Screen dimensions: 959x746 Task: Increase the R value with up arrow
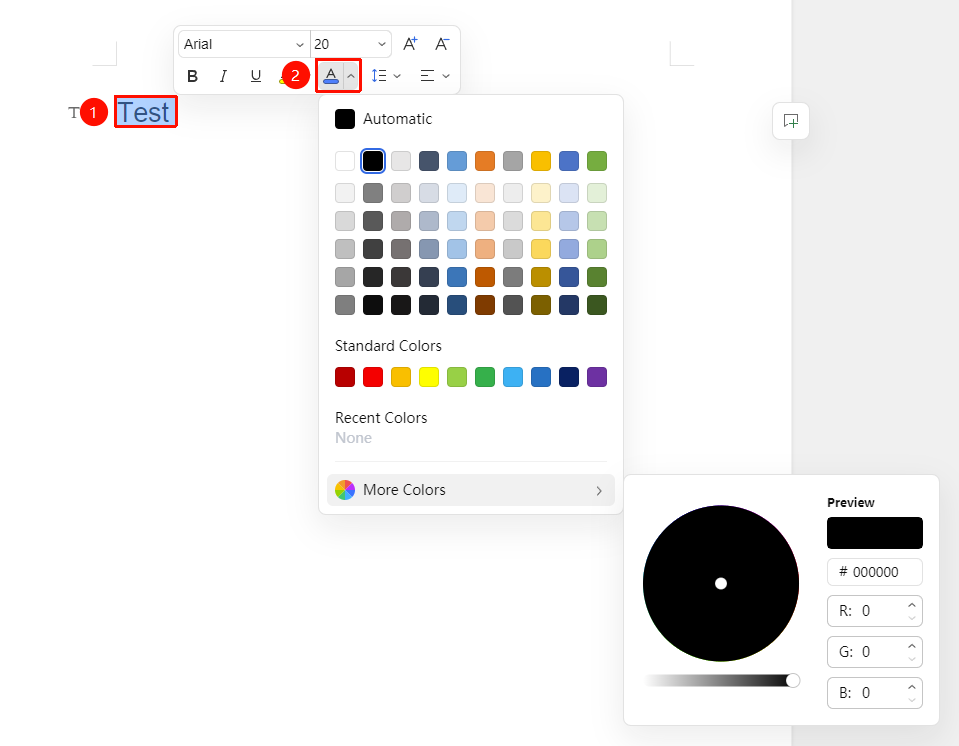[912, 605]
